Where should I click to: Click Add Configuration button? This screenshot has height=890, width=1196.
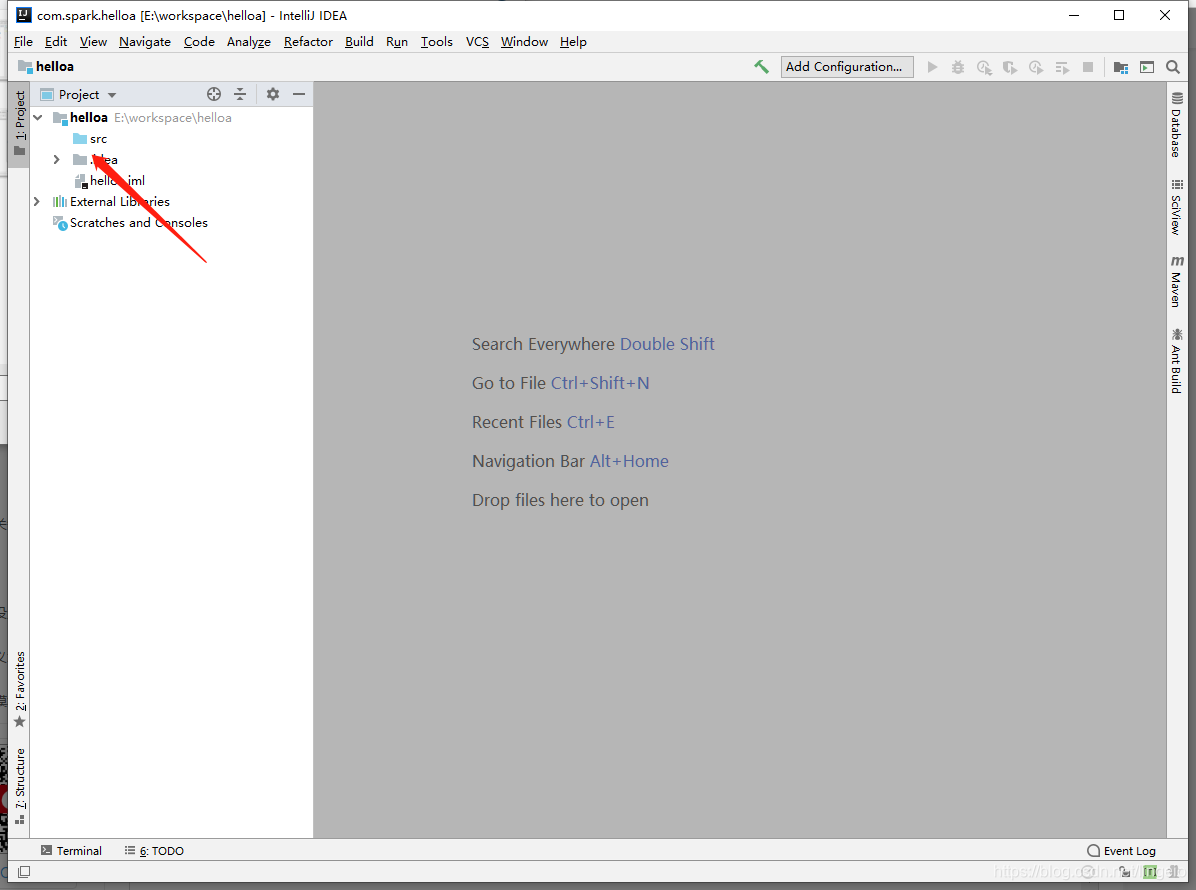pyautogui.click(x=847, y=67)
